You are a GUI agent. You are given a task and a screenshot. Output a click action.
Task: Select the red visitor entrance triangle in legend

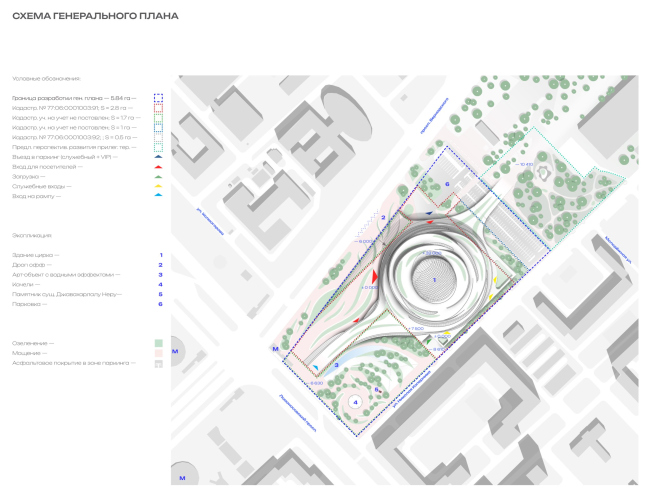click(x=159, y=167)
